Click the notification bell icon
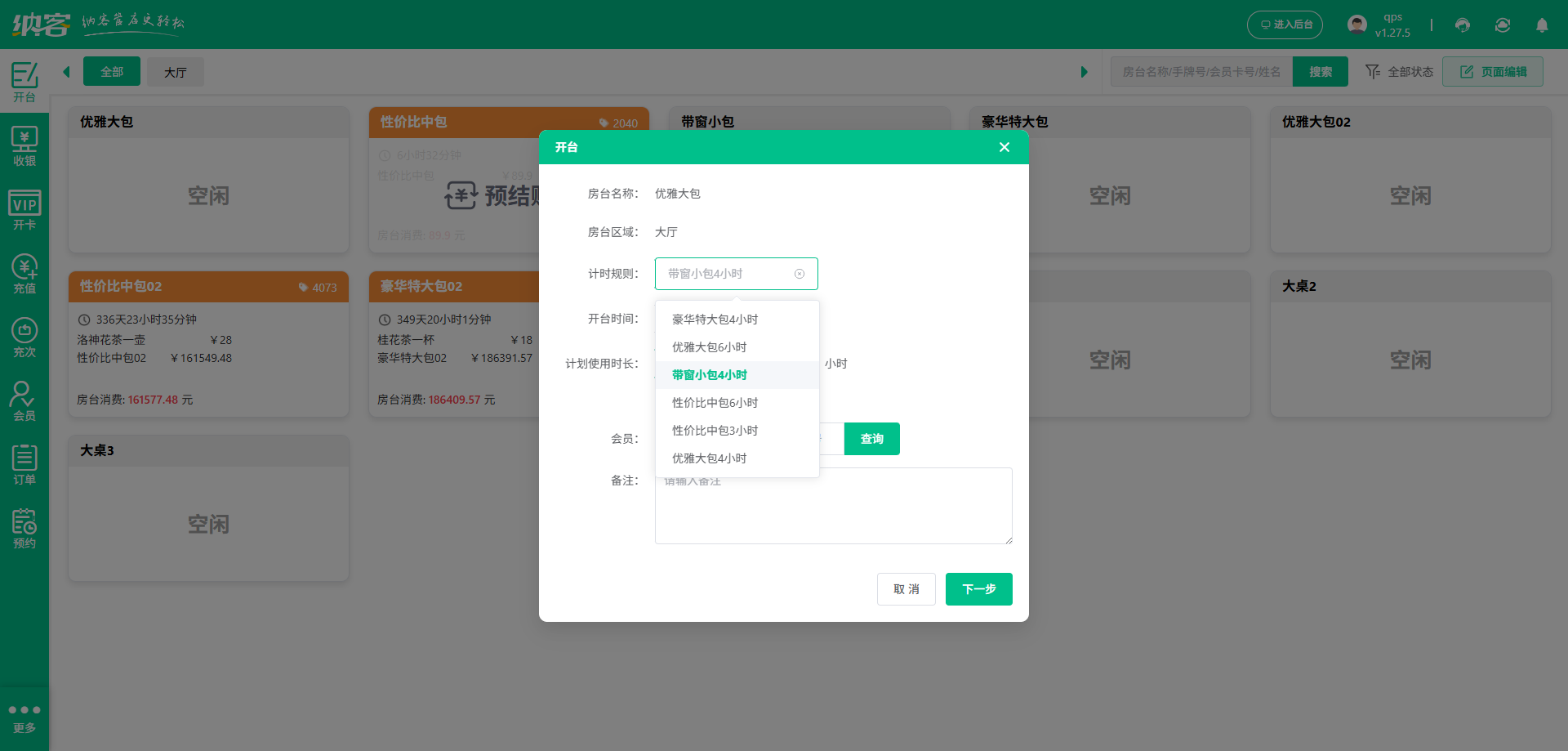The width and height of the screenshot is (1568, 751). [1542, 25]
